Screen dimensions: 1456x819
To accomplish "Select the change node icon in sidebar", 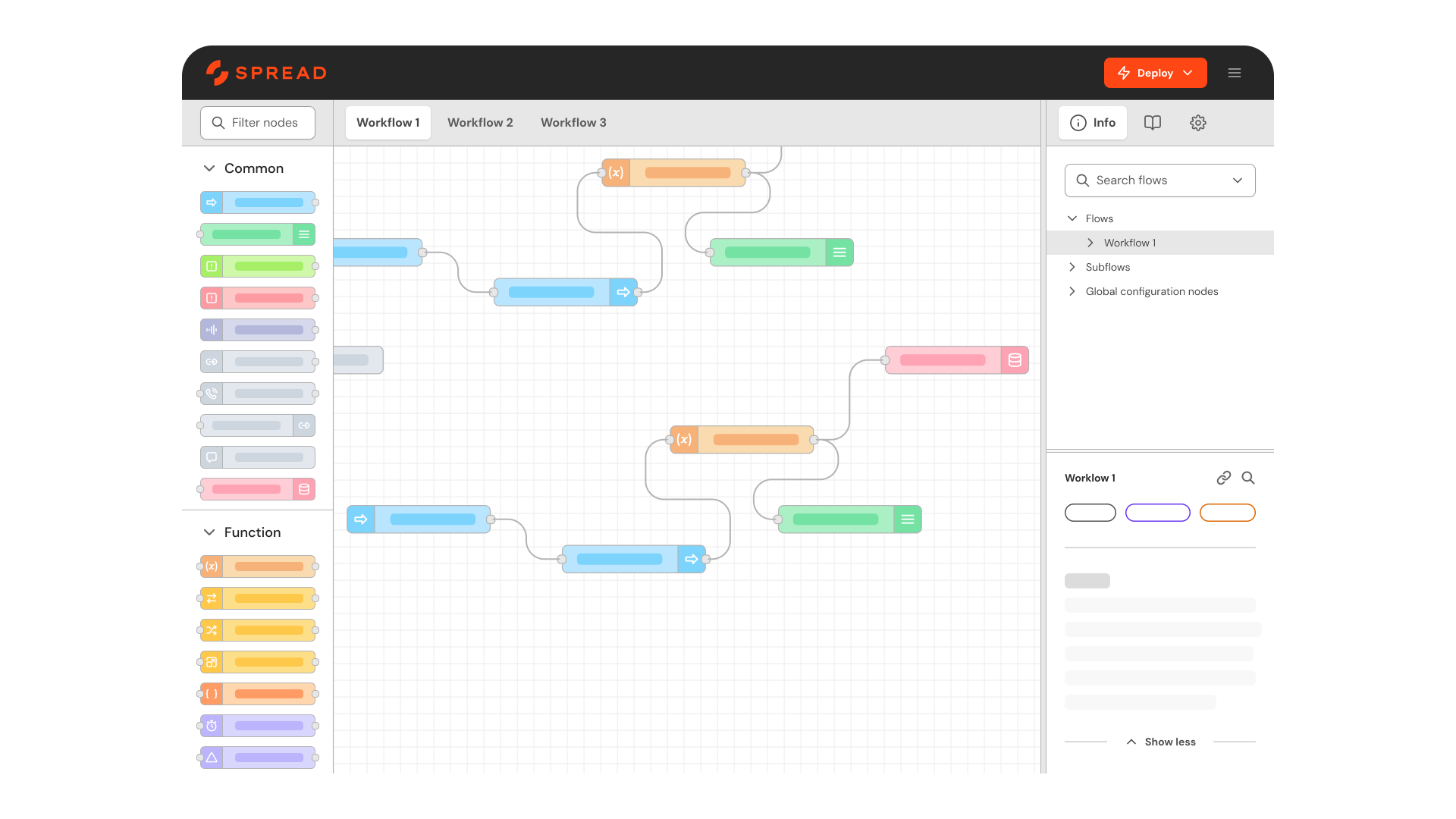I will 213,598.
